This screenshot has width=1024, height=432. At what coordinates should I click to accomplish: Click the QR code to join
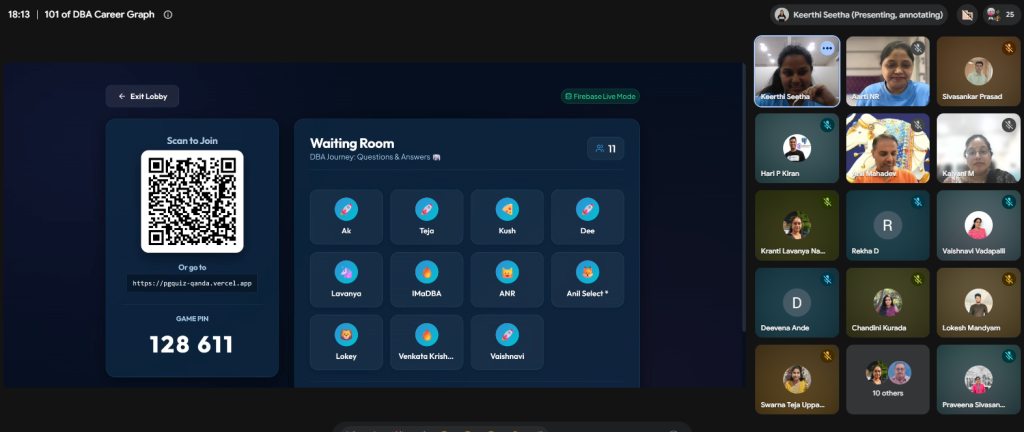(x=192, y=201)
